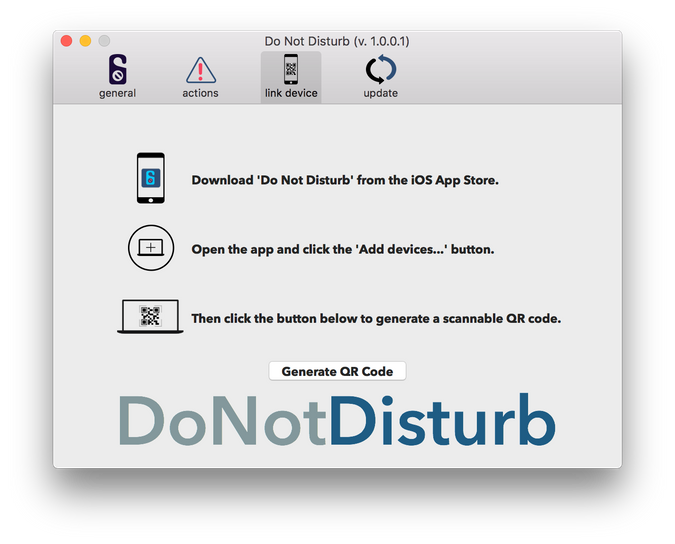This screenshot has width=675, height=544.
Task: Switch to the 'actions' tab label
Action: coord(200,94)
